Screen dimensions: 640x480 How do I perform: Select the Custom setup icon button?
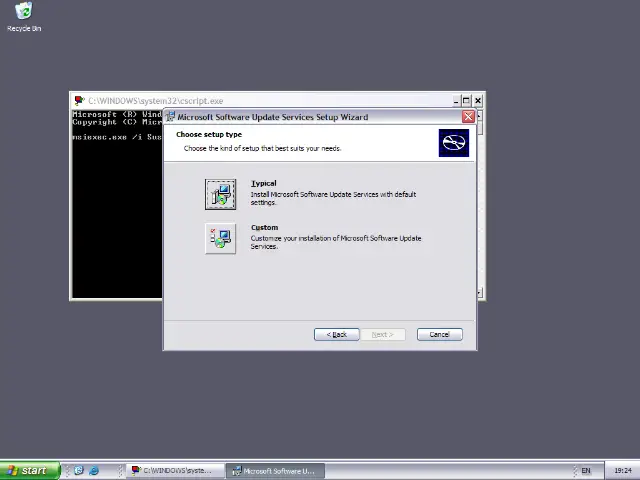[x=220, y=238]
